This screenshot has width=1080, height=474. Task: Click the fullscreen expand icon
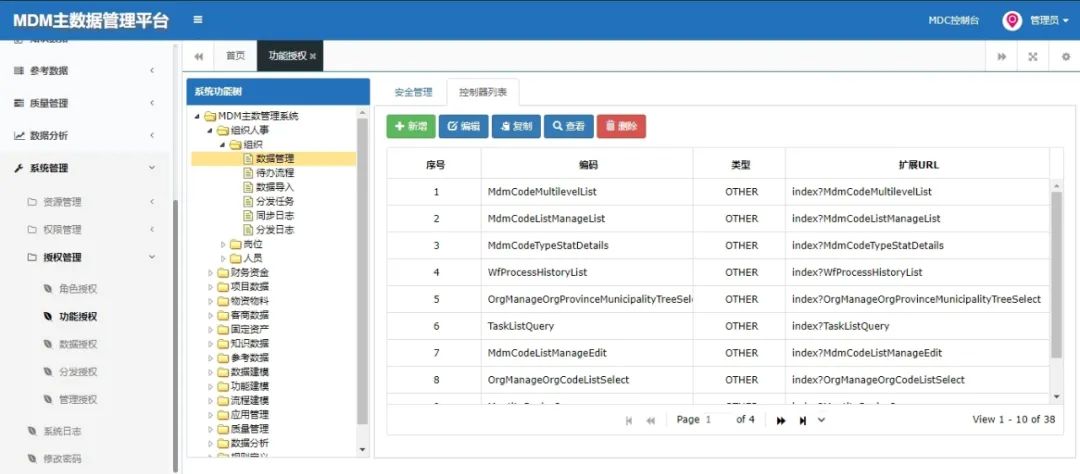[1033, 56]
